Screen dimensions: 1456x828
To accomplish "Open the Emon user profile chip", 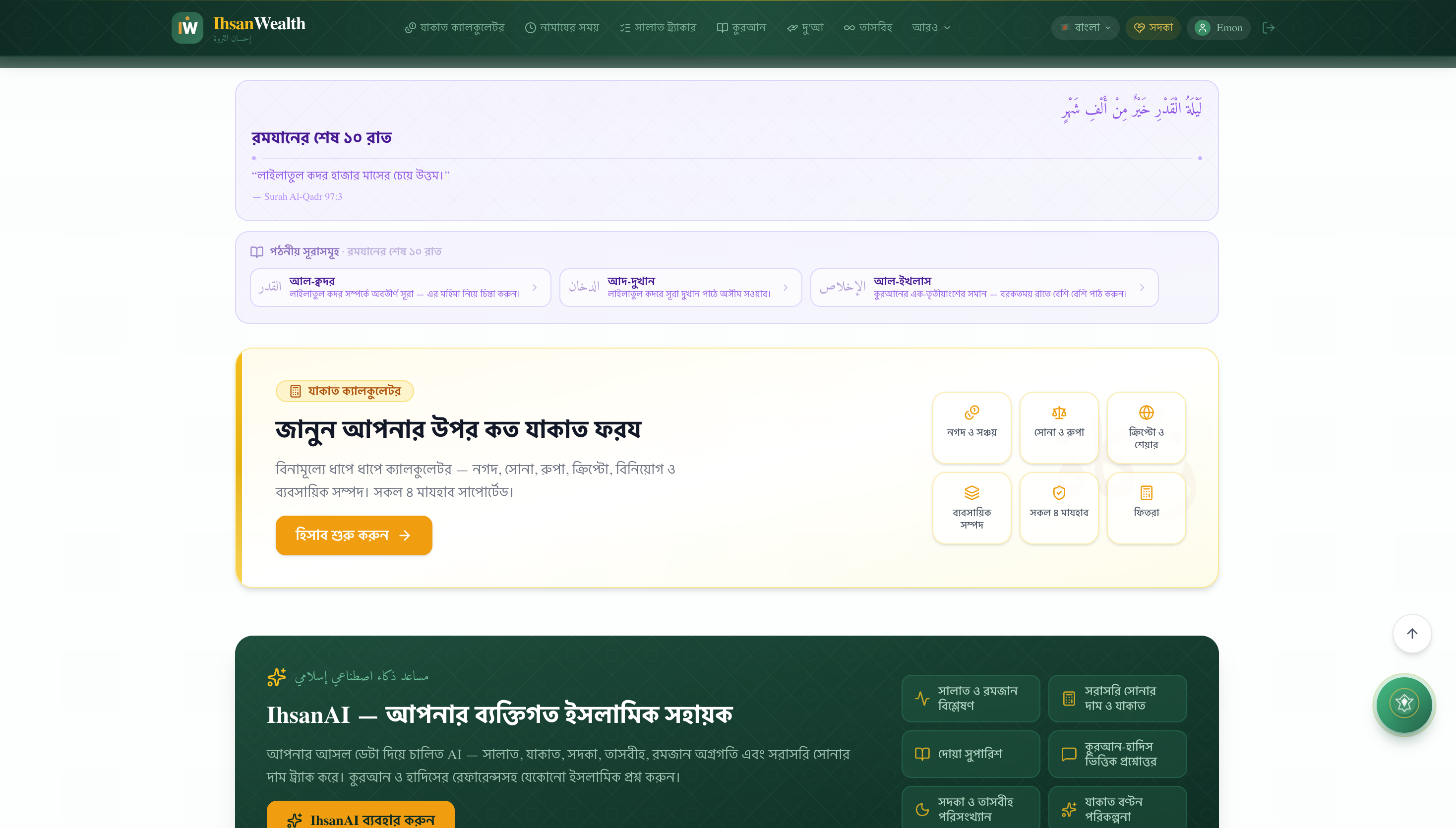I will click(x=1218, y=27).
